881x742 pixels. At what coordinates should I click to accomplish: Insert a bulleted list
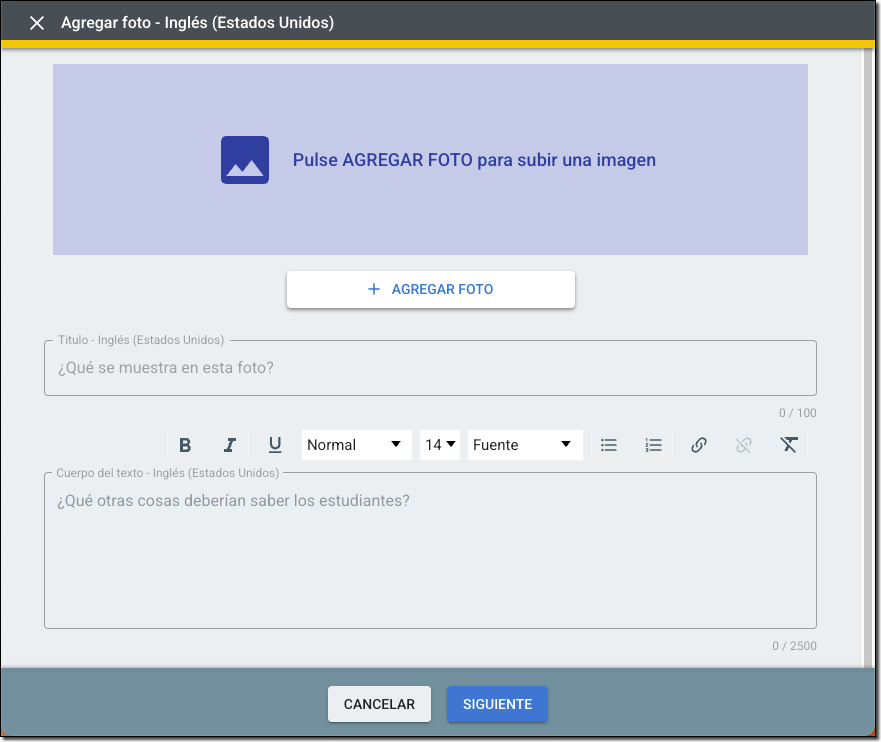click(x=608, y=445)
